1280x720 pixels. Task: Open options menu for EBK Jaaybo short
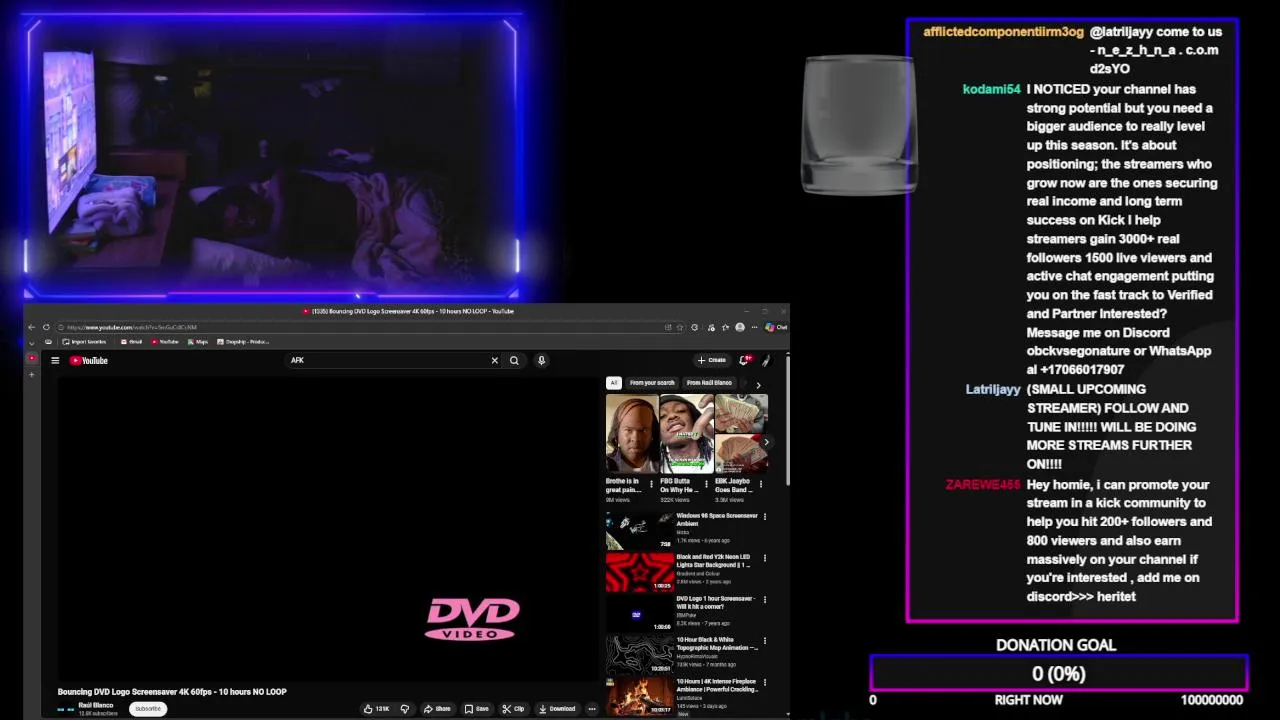(761, 484)
